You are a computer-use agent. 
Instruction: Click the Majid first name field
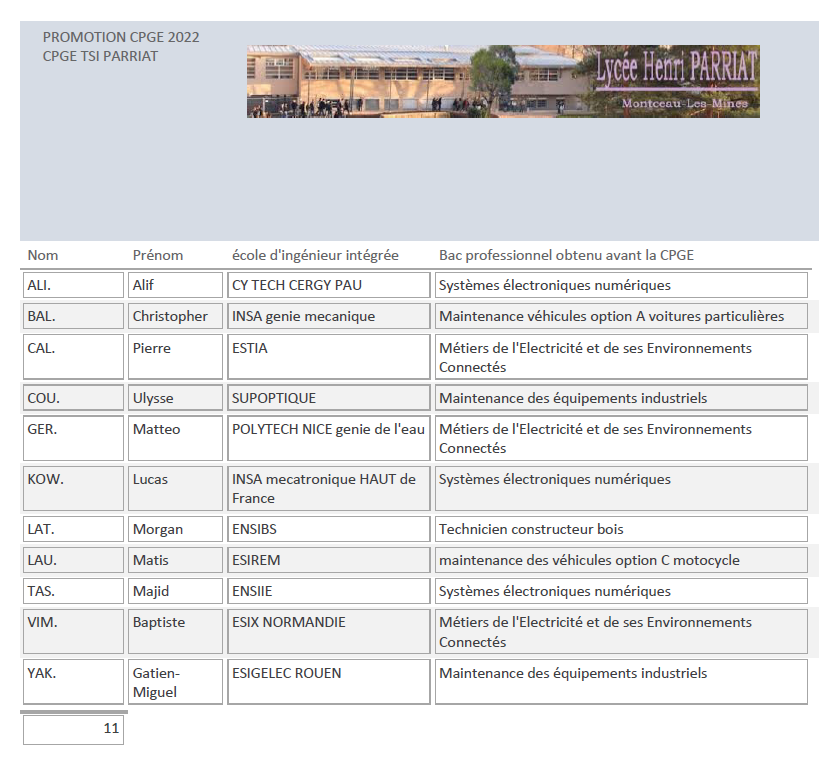click(x=175, y=591)
